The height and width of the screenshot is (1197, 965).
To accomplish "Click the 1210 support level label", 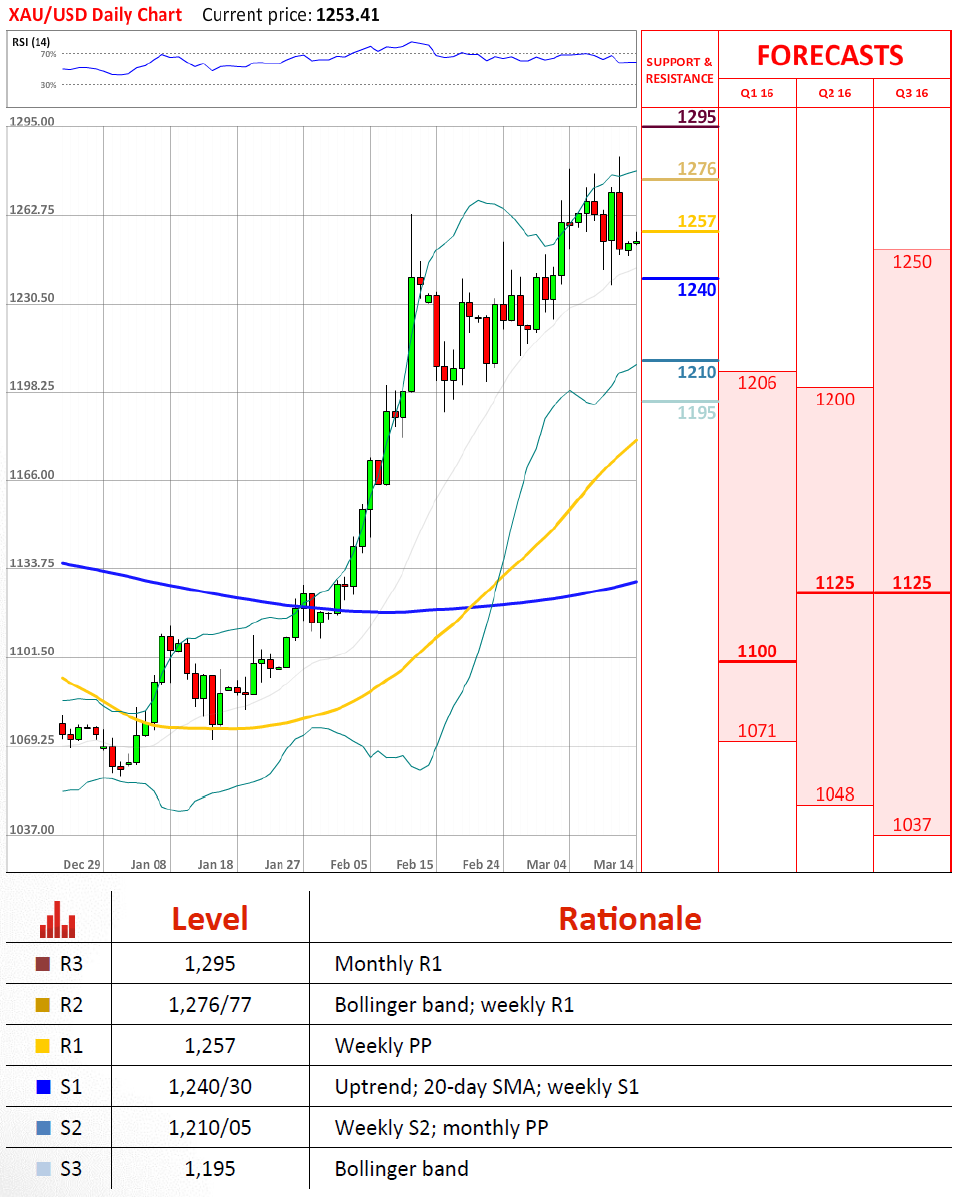I will 696,372.
